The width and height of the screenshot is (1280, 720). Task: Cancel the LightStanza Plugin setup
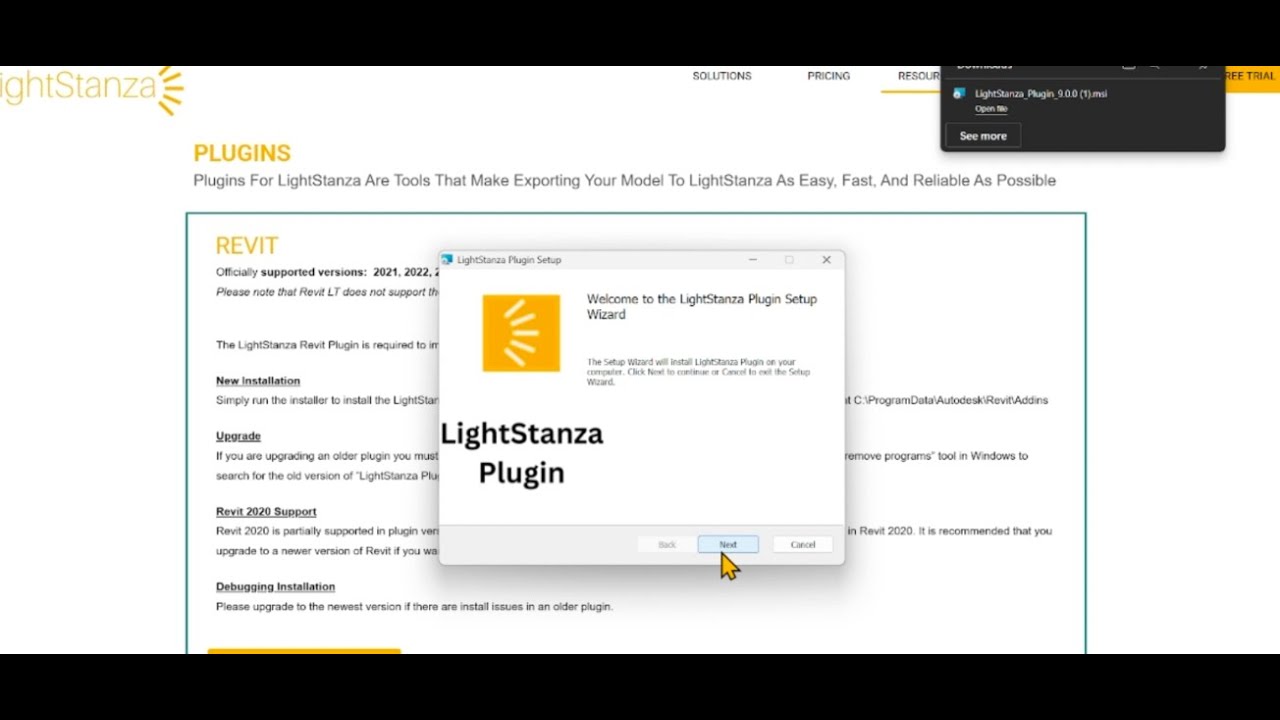click(x=802, y=544)
